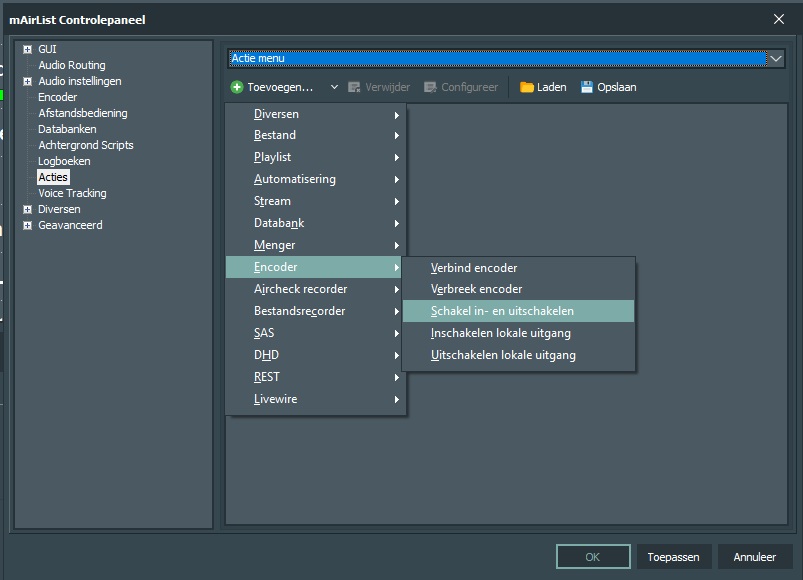The height and width of the screenshot is (580, 803).
Task: Click the Verwijder delete icon
Action: click(x=354, y=87)
